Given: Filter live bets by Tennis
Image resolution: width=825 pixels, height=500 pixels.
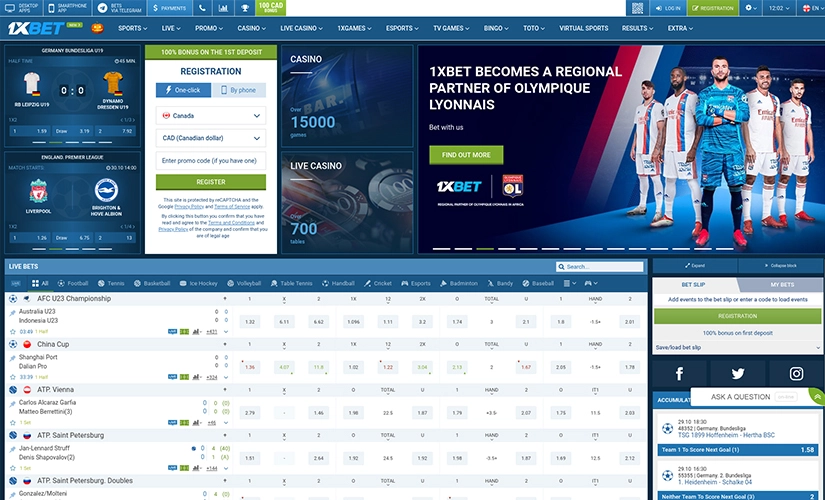Looking at the screenshot, I should click(111, 283).
